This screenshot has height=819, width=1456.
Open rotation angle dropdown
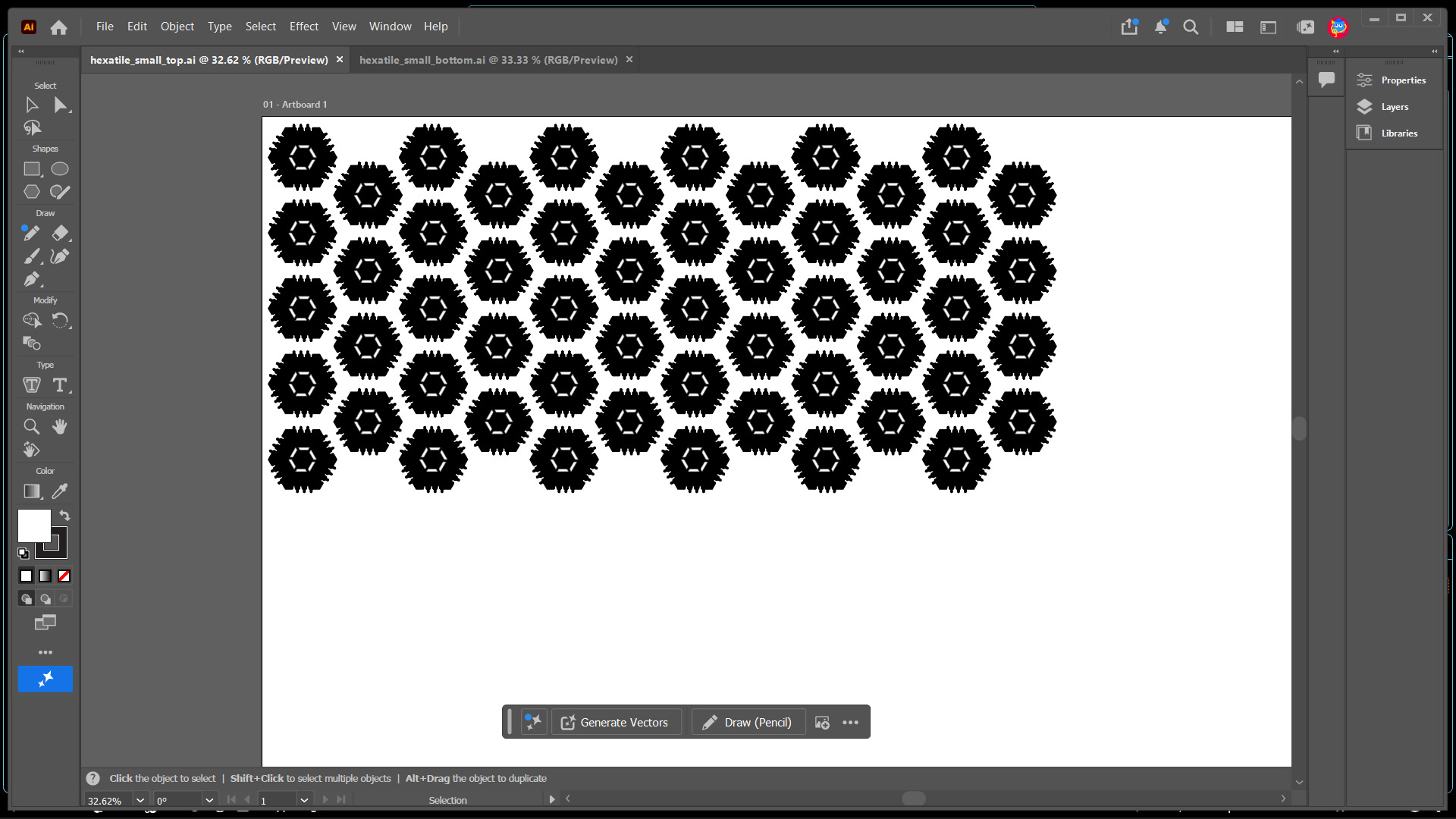click(x=209, y=800)
